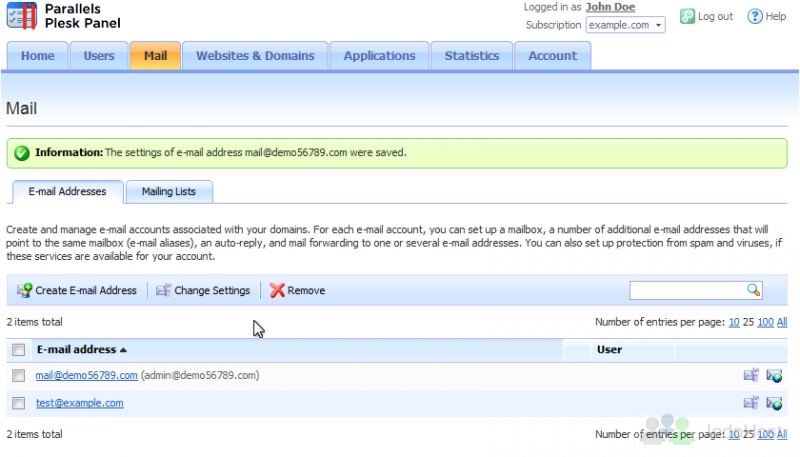Screen dimensions: 800x457
Task: Click the top "2 items total" text
Action: pyautogui.click(x=34, y=322)
